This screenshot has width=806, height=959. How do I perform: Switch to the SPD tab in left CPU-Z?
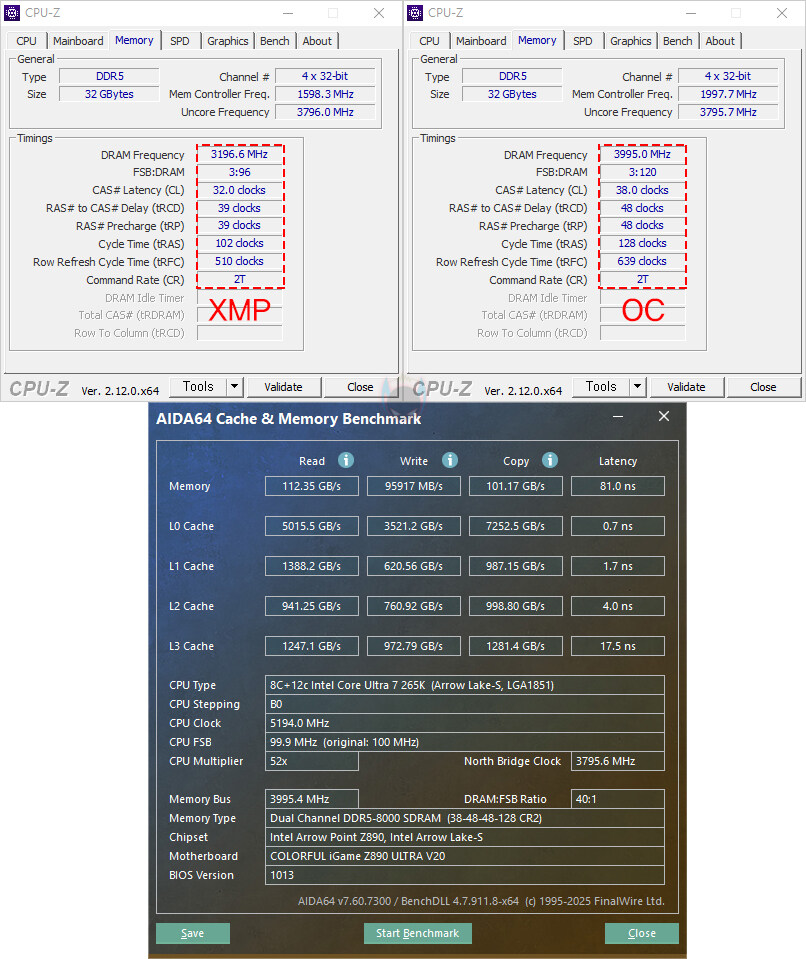pos(179,41)
